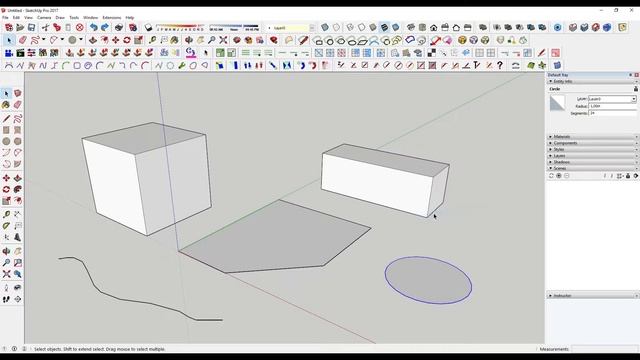The image size is (640, 360).
Task: Activate the Orbit tool in left toolbar
Action: click(x=6, y=251)
